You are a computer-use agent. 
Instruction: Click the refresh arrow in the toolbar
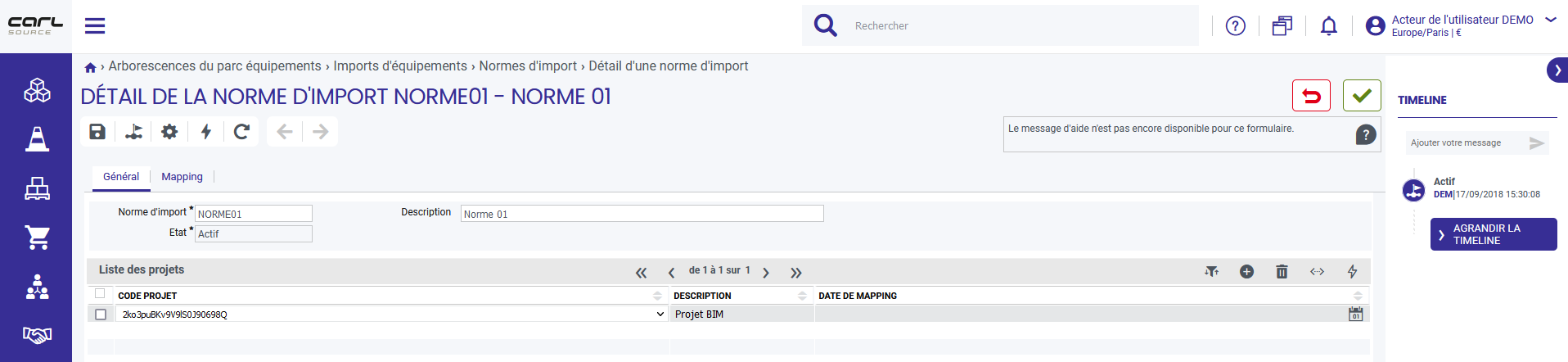(x=241, y=132)
